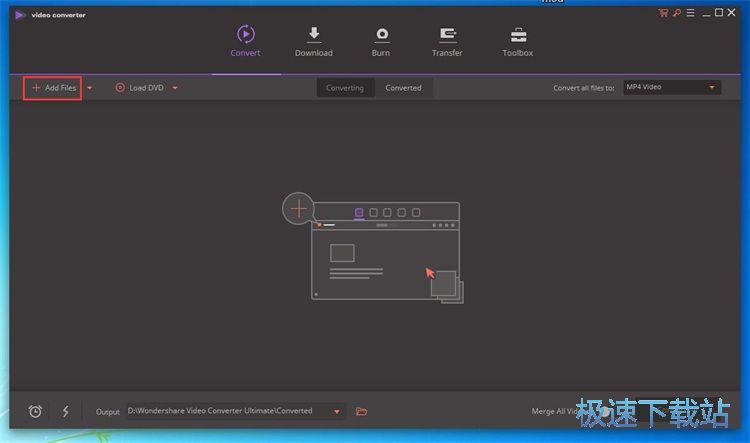Click the shopping cart icon
Viewport: 750px width, 443px height.
pos(663,13)
